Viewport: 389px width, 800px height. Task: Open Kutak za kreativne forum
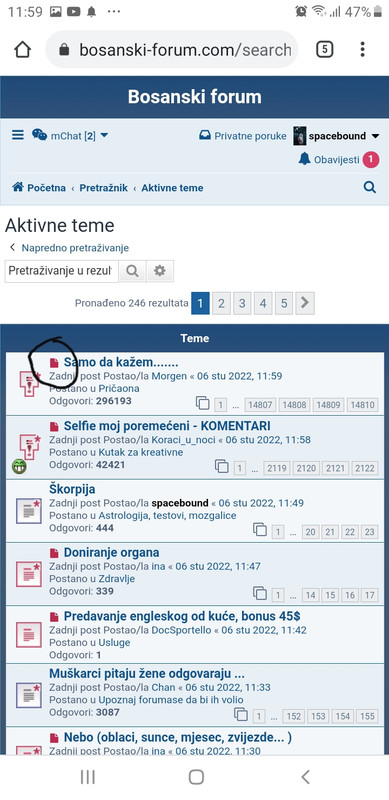point(140,452)
